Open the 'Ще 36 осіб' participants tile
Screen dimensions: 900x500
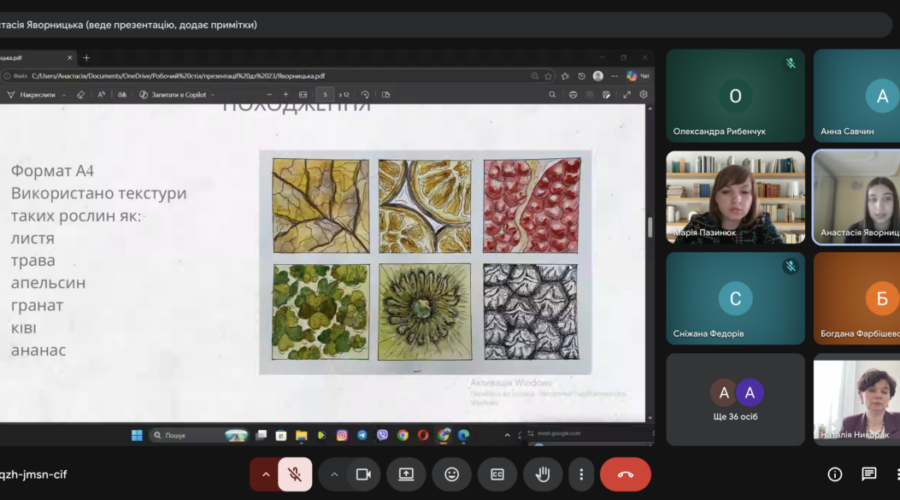(x=735, y=400)
